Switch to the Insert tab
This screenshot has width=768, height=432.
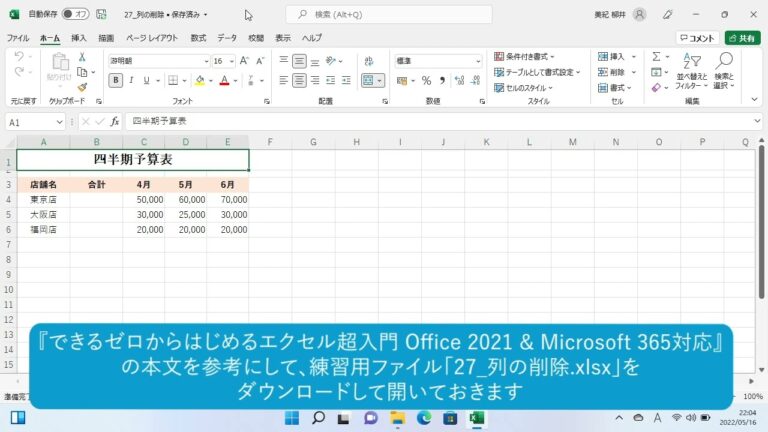coord(78,38)
